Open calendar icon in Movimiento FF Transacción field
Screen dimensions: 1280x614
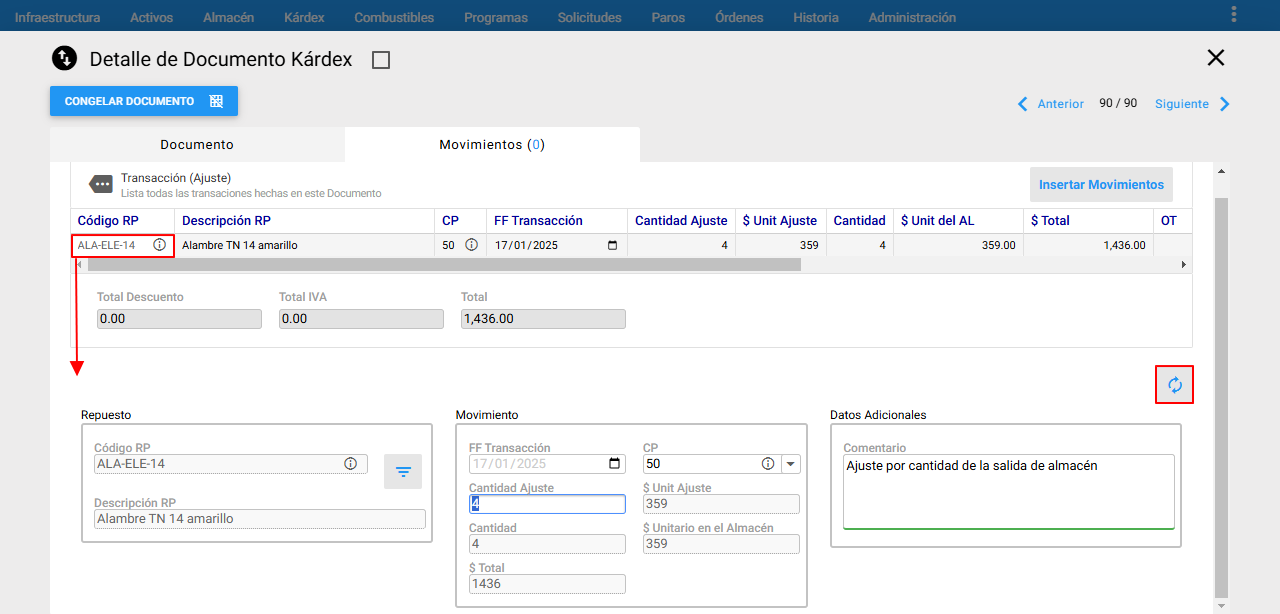click(x=614, y=464)
